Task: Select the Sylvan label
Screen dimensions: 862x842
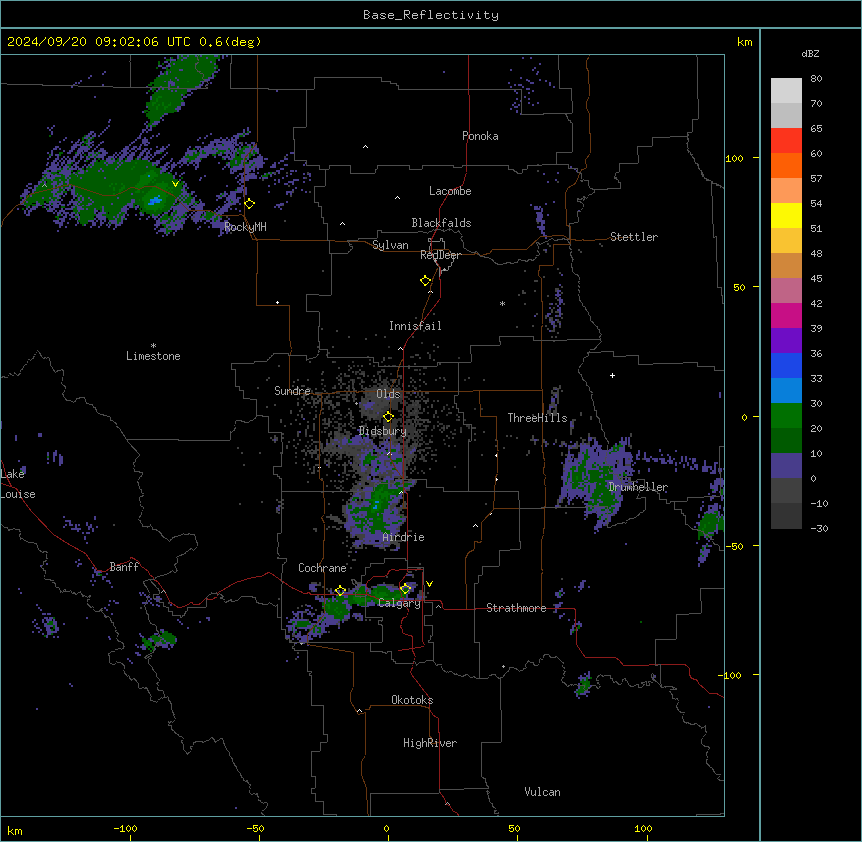Action: click(x=390, y=245)
